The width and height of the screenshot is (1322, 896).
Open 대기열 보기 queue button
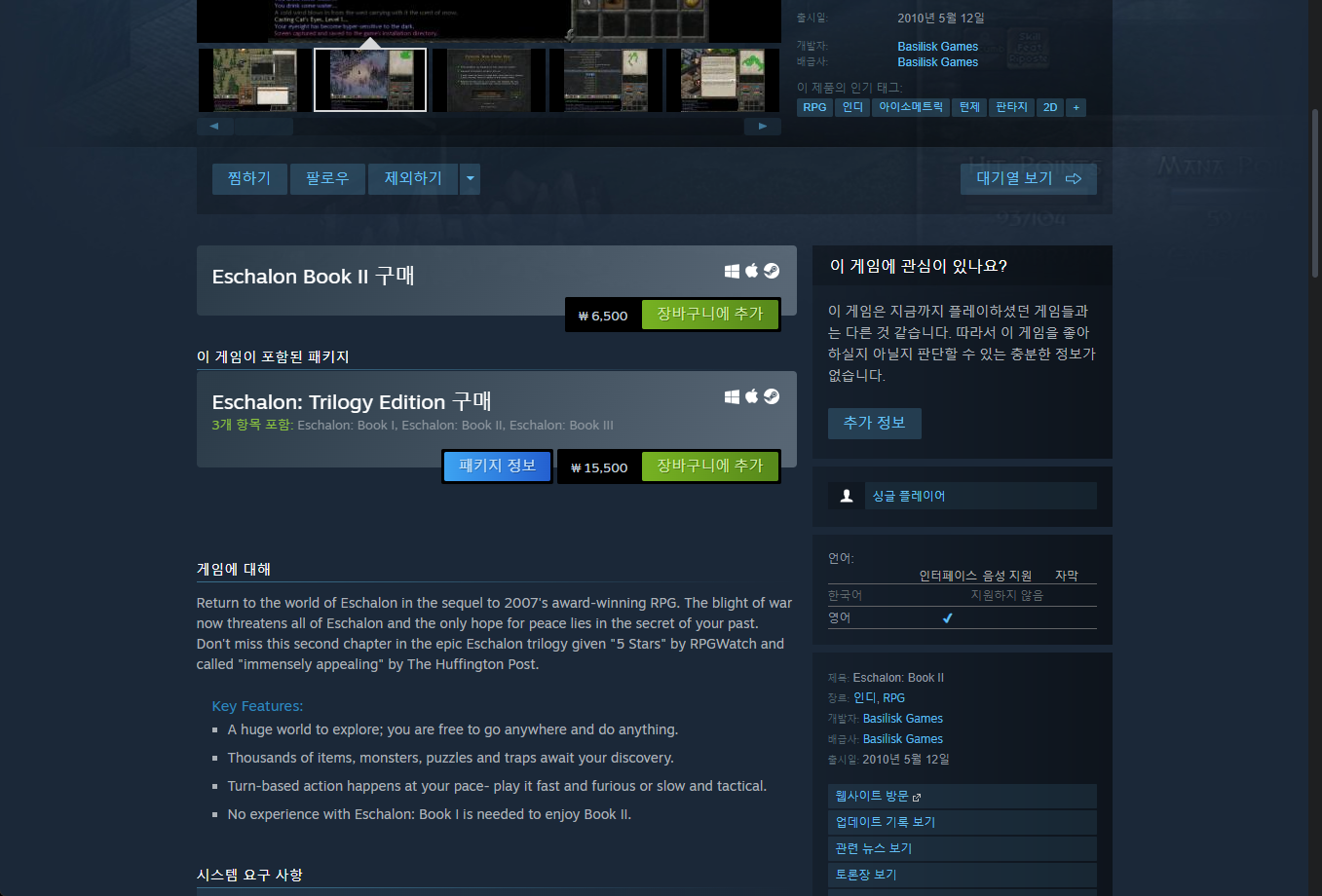click(x=1029, y=179)
